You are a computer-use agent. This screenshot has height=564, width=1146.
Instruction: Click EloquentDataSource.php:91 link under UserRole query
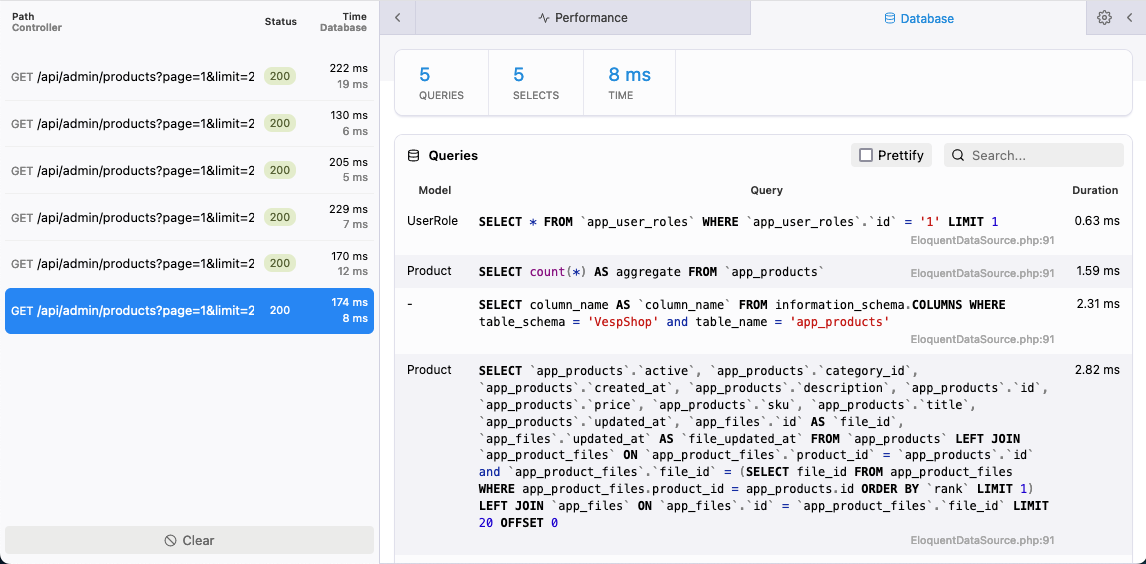coord(982,240)
